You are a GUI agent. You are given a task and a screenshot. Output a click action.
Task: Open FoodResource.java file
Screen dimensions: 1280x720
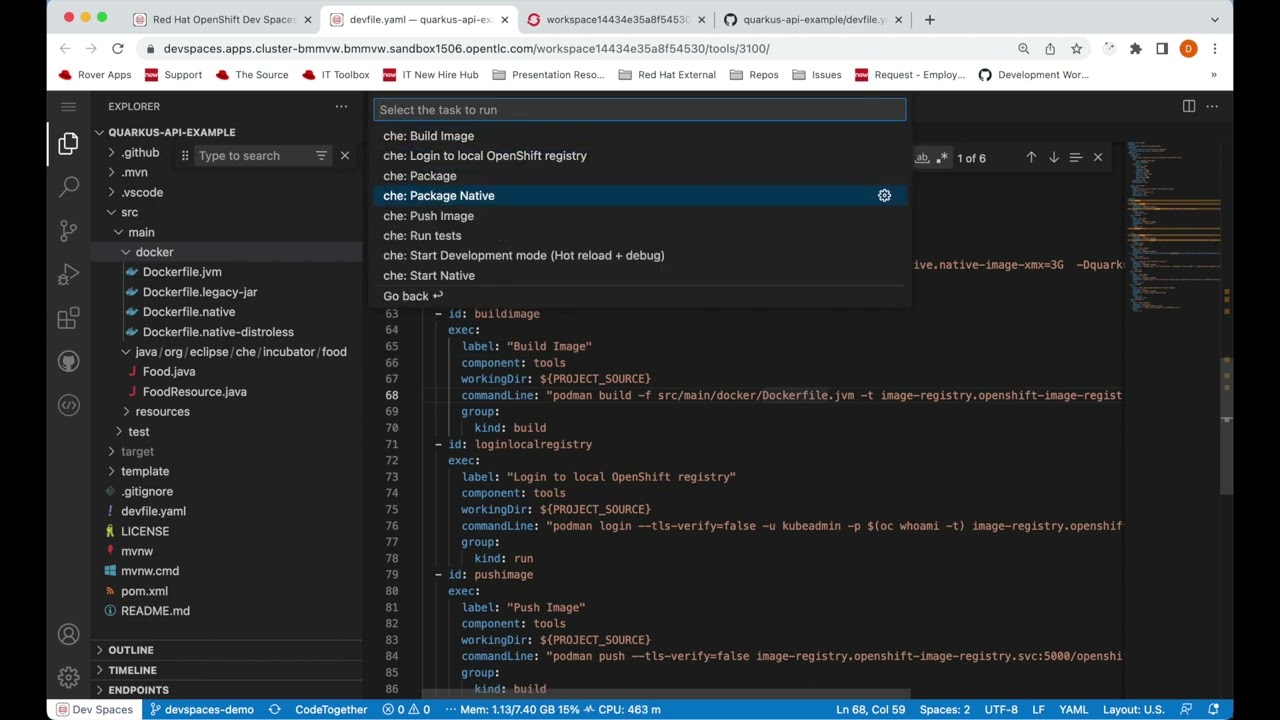194,391
